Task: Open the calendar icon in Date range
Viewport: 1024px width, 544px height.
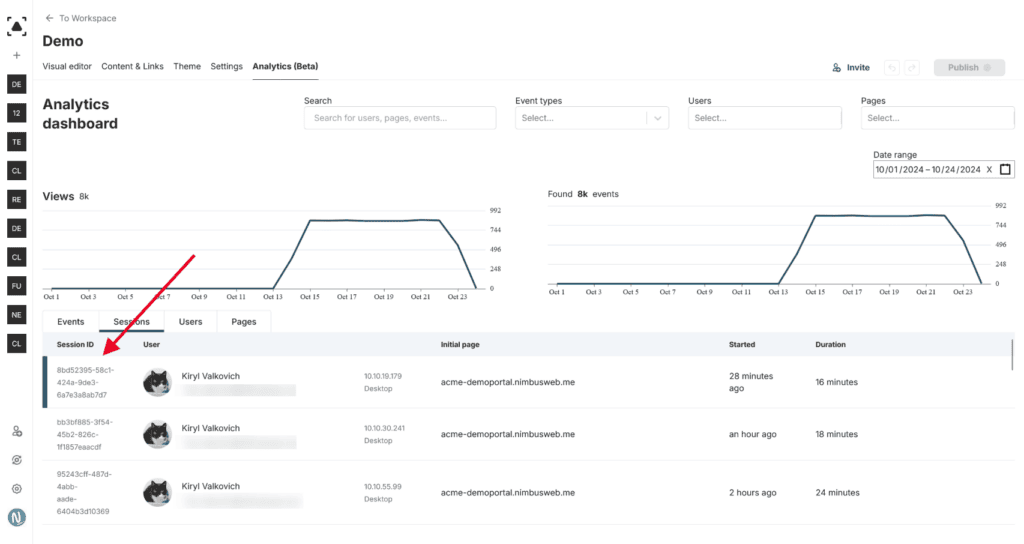Action: pyautogui.click(x=1005, y=169)
